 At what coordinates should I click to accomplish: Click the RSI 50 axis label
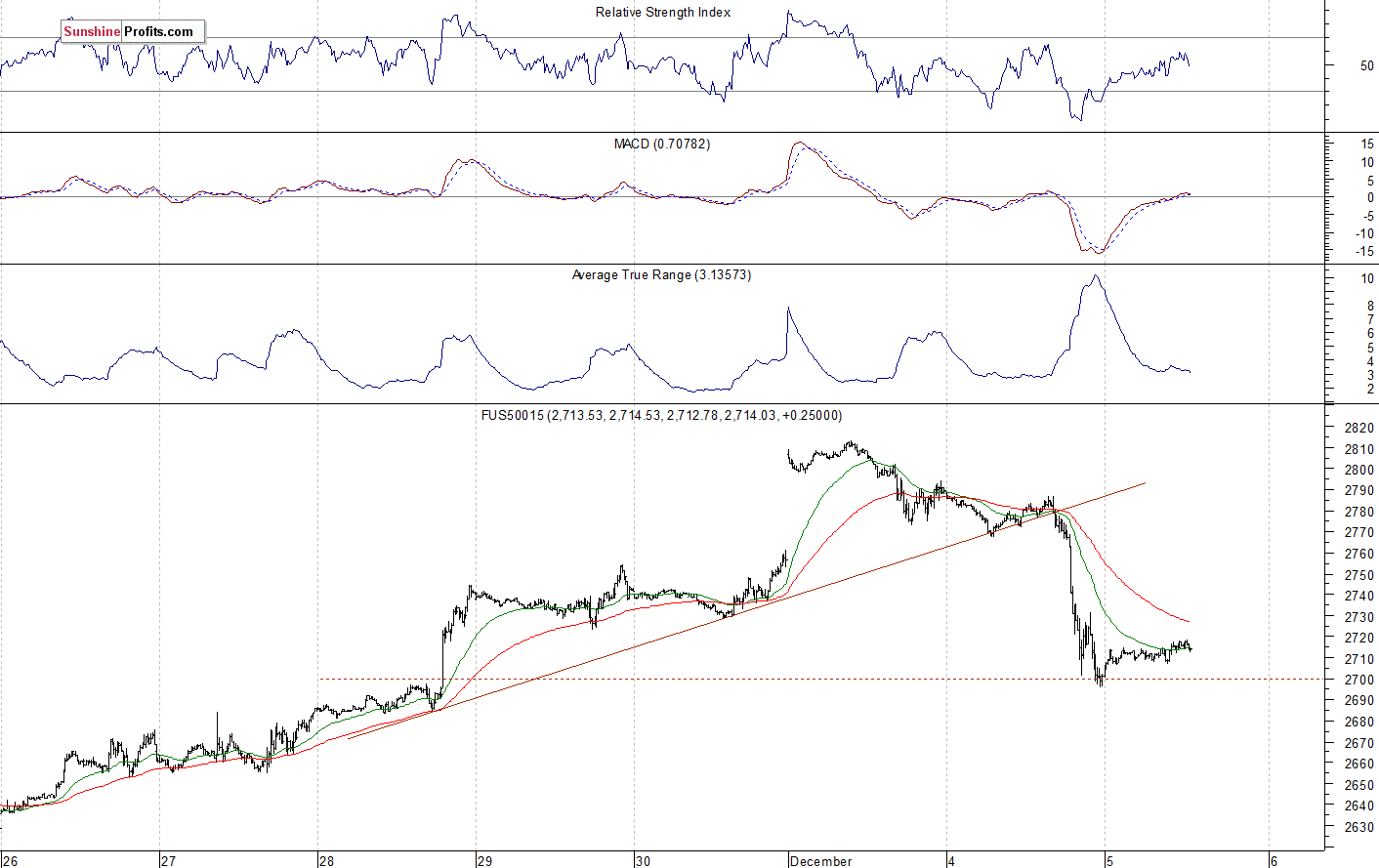pyautogui.click(x=1366, y=65)
